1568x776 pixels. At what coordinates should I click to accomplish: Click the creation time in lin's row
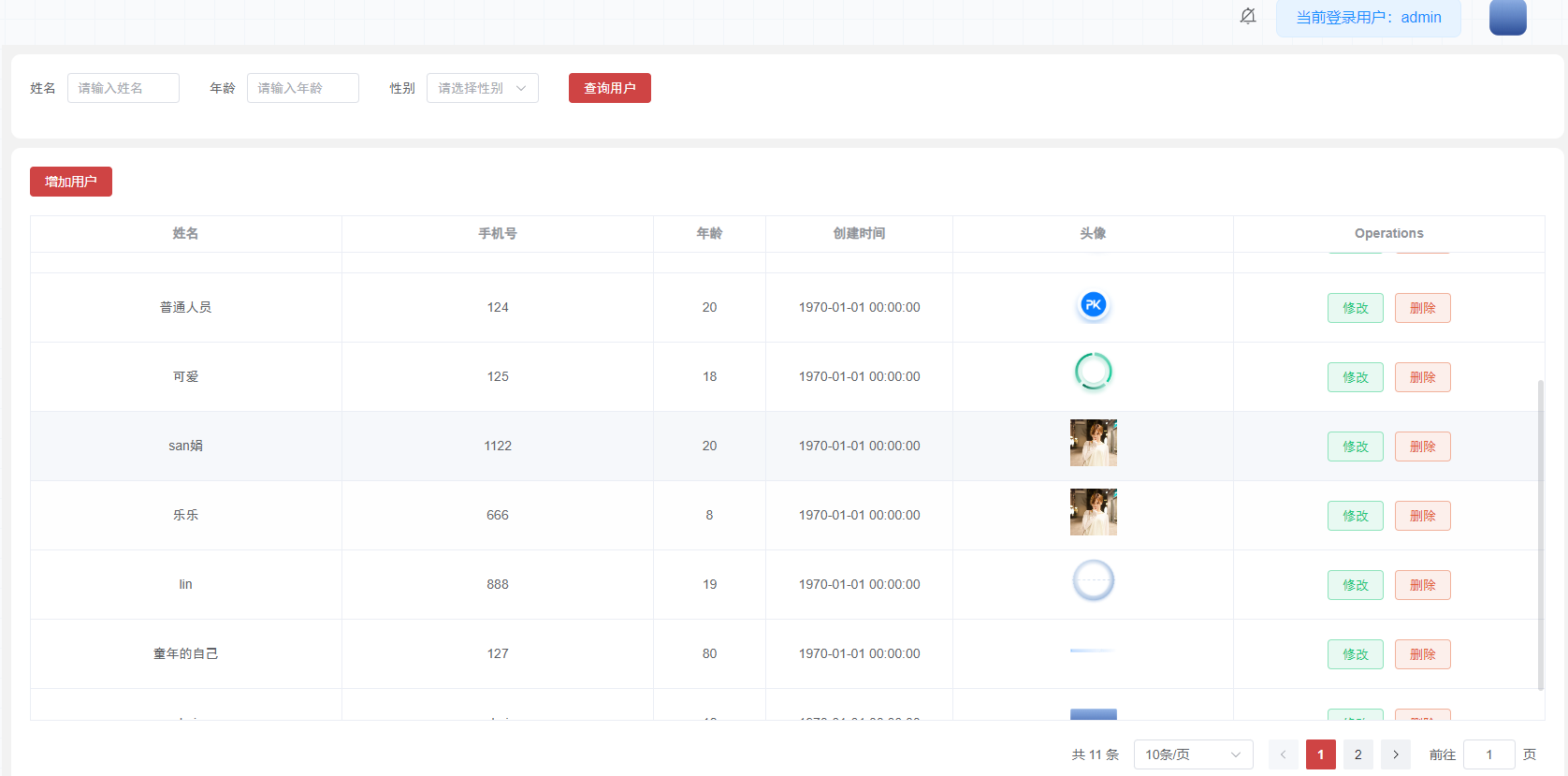coord(859,585)
